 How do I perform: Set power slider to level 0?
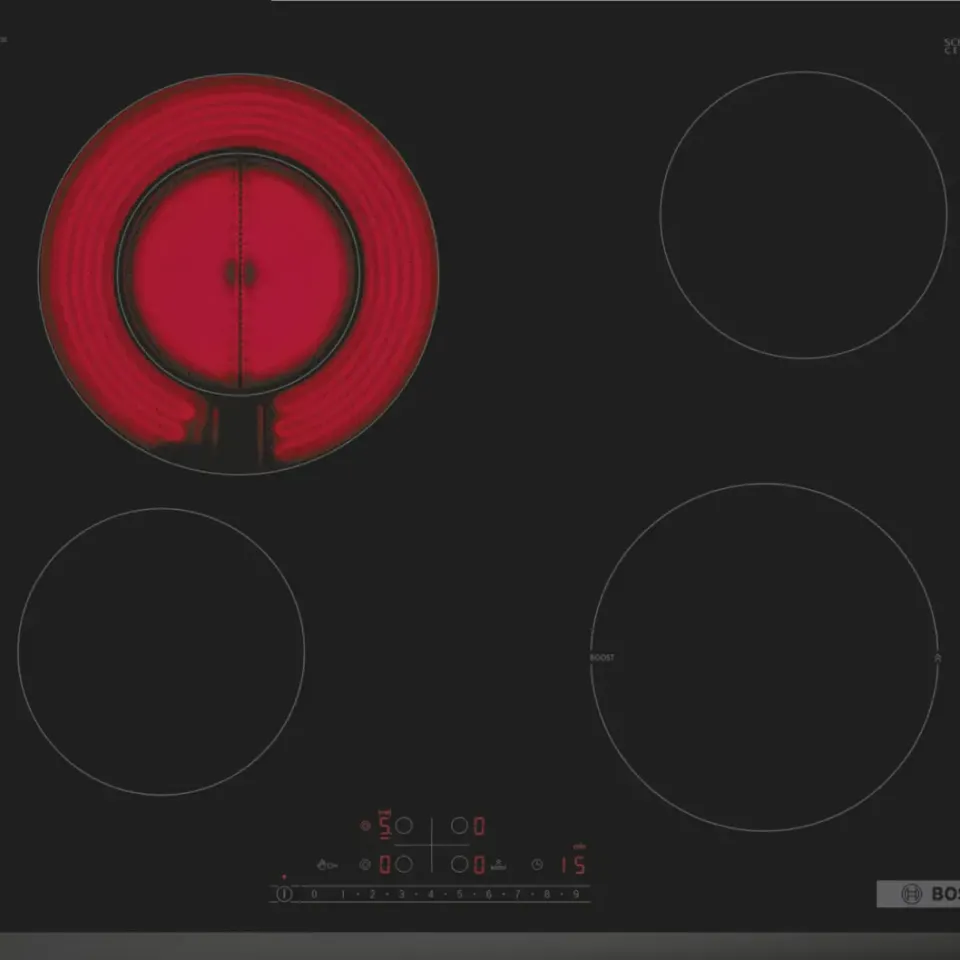coord(314,894)
